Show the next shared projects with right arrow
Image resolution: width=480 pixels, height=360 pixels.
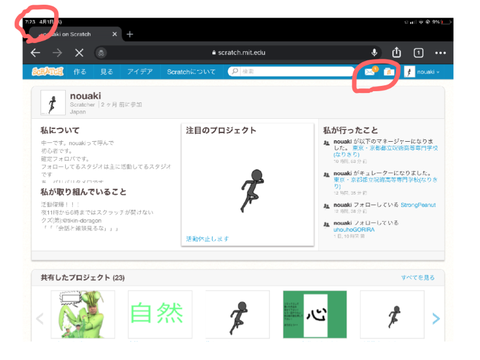(436, 319)
